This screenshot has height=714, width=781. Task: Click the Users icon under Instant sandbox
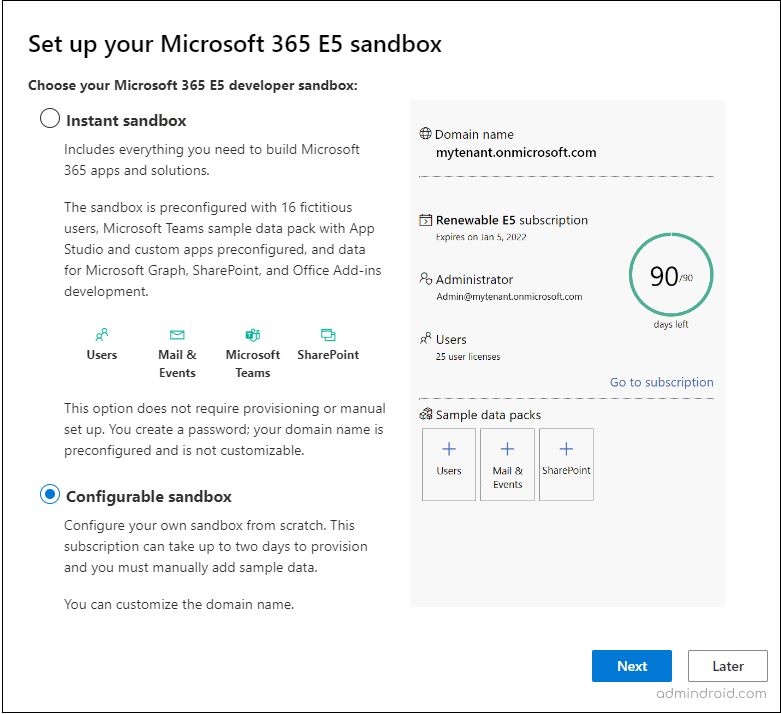(x=102, y=334)
